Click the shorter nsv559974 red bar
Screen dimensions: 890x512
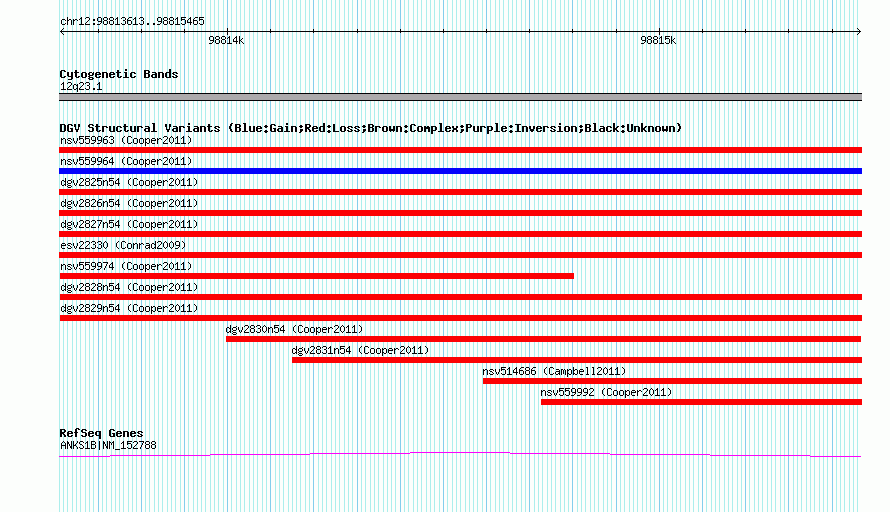316,276
